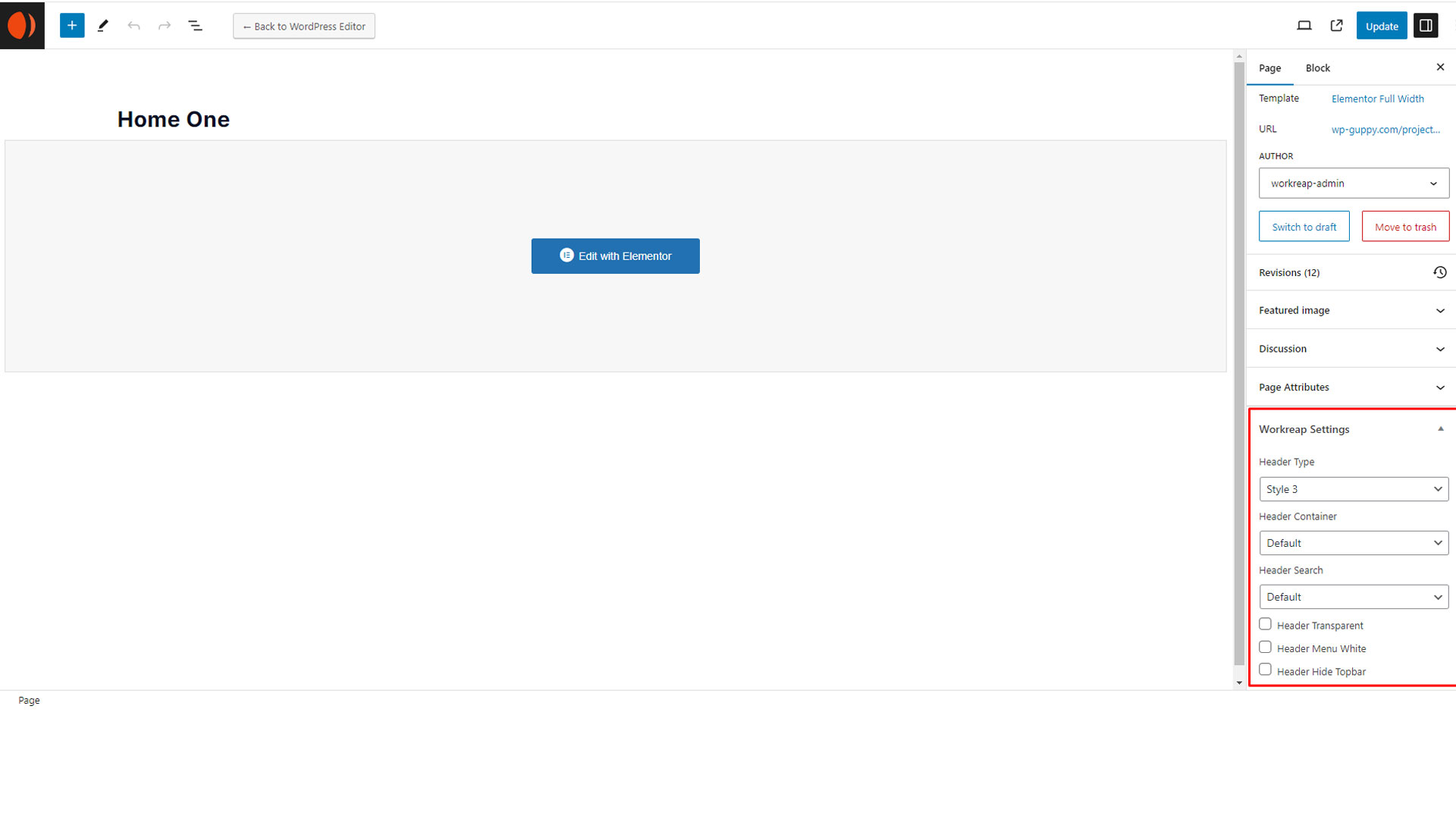Viewport: 1456px width, 819px height.
Task: Select the pencil Tools icon
Action: (x=103, y=26)
